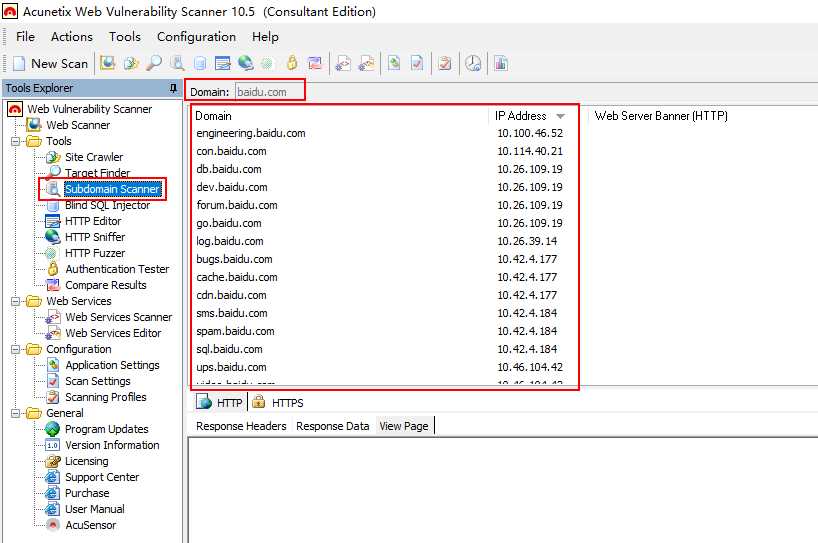Image resolution: width=818 pixels, height=543 pixels.
Task: Switch to the HTTPS tab
Action: click(278, 403)
